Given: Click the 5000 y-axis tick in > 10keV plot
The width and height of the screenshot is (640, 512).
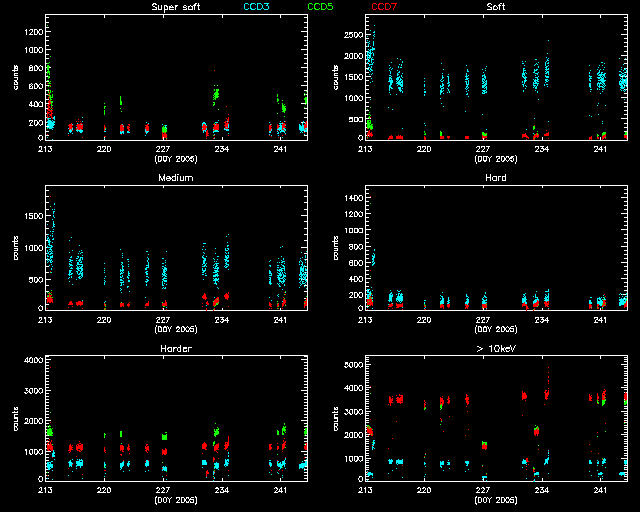Looking at the screenshot, I should [350, 366].
